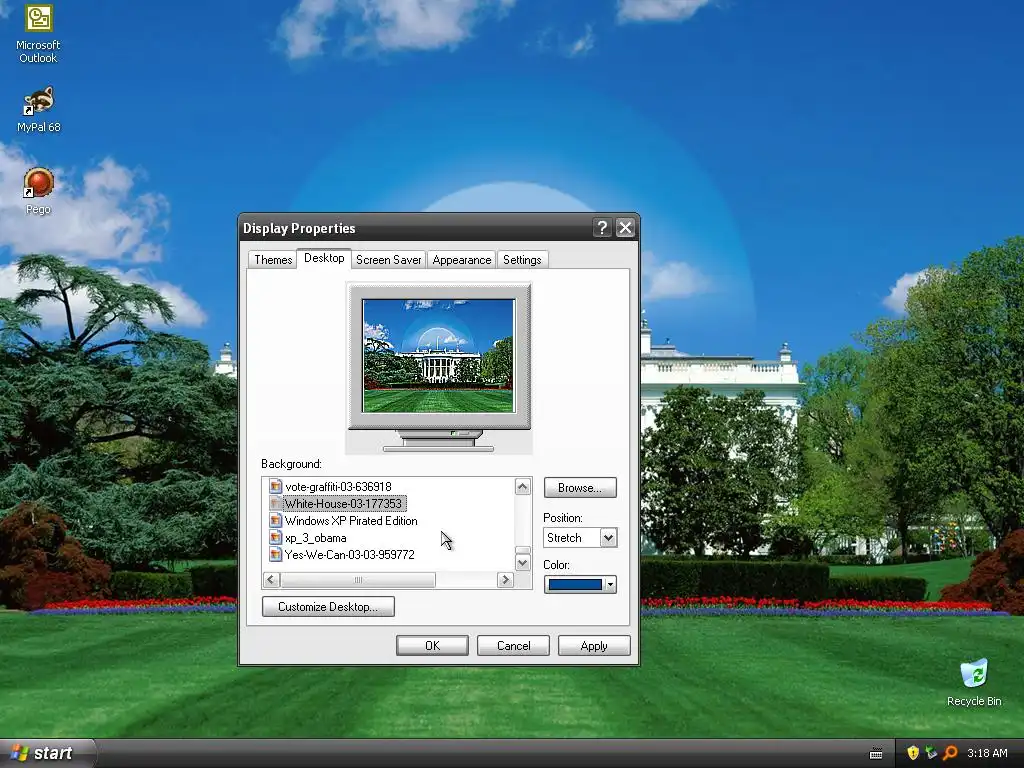Confirm with the OK button

432,646
